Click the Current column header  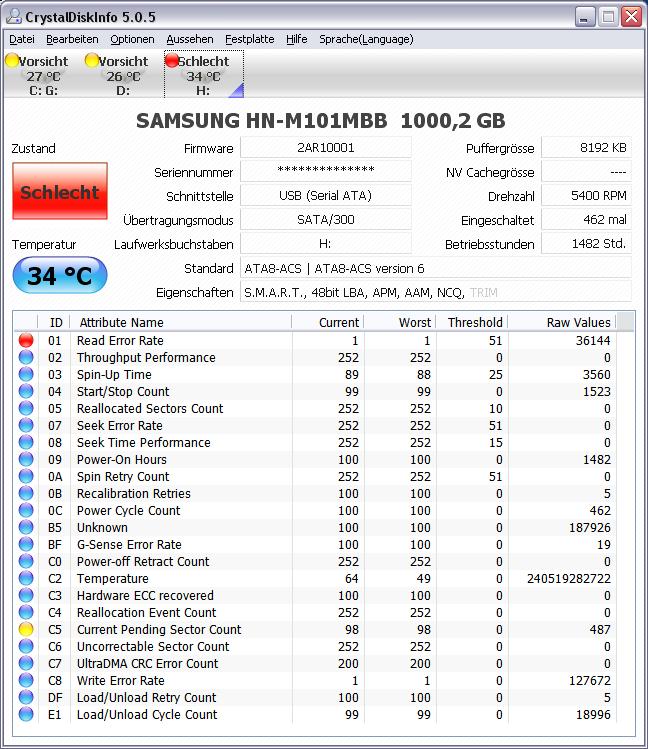click(328, 322)
